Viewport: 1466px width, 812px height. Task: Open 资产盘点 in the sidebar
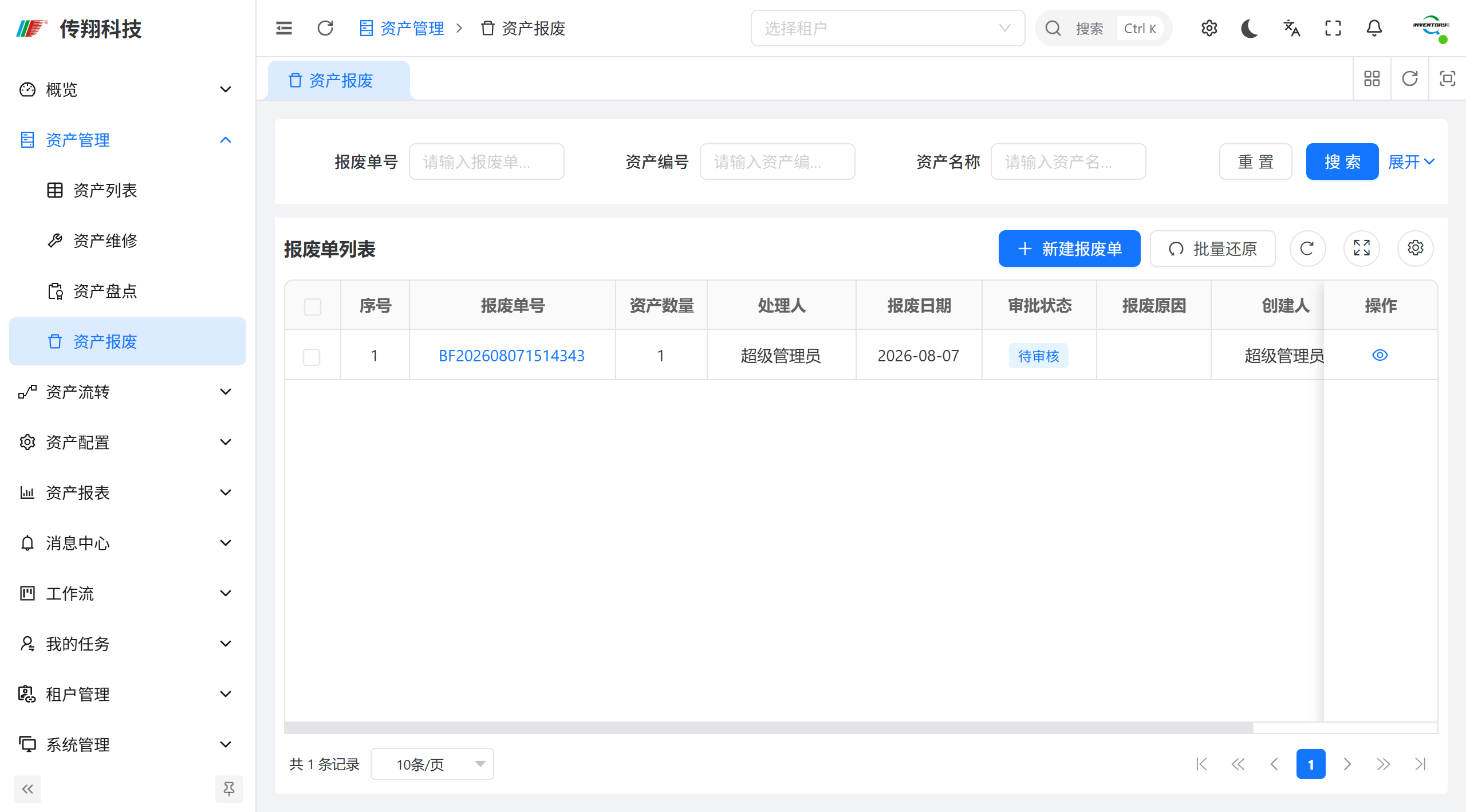pyautogui.click(x=127, y=291)
